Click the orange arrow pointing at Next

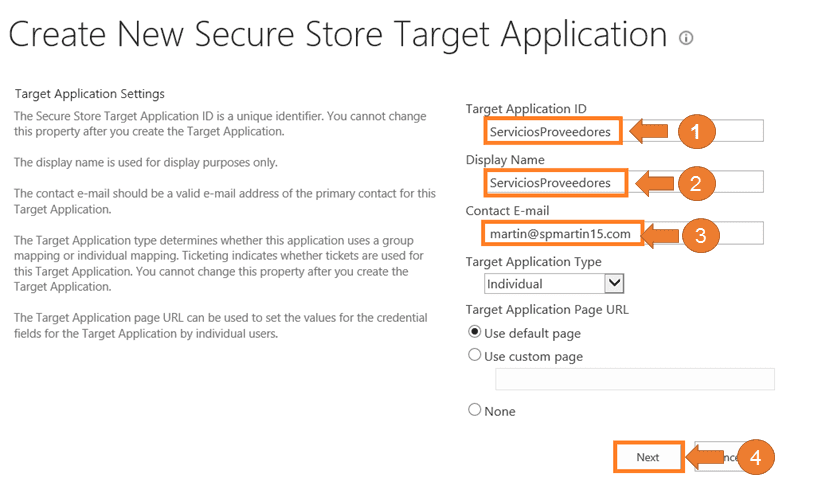tap(705, 457)
